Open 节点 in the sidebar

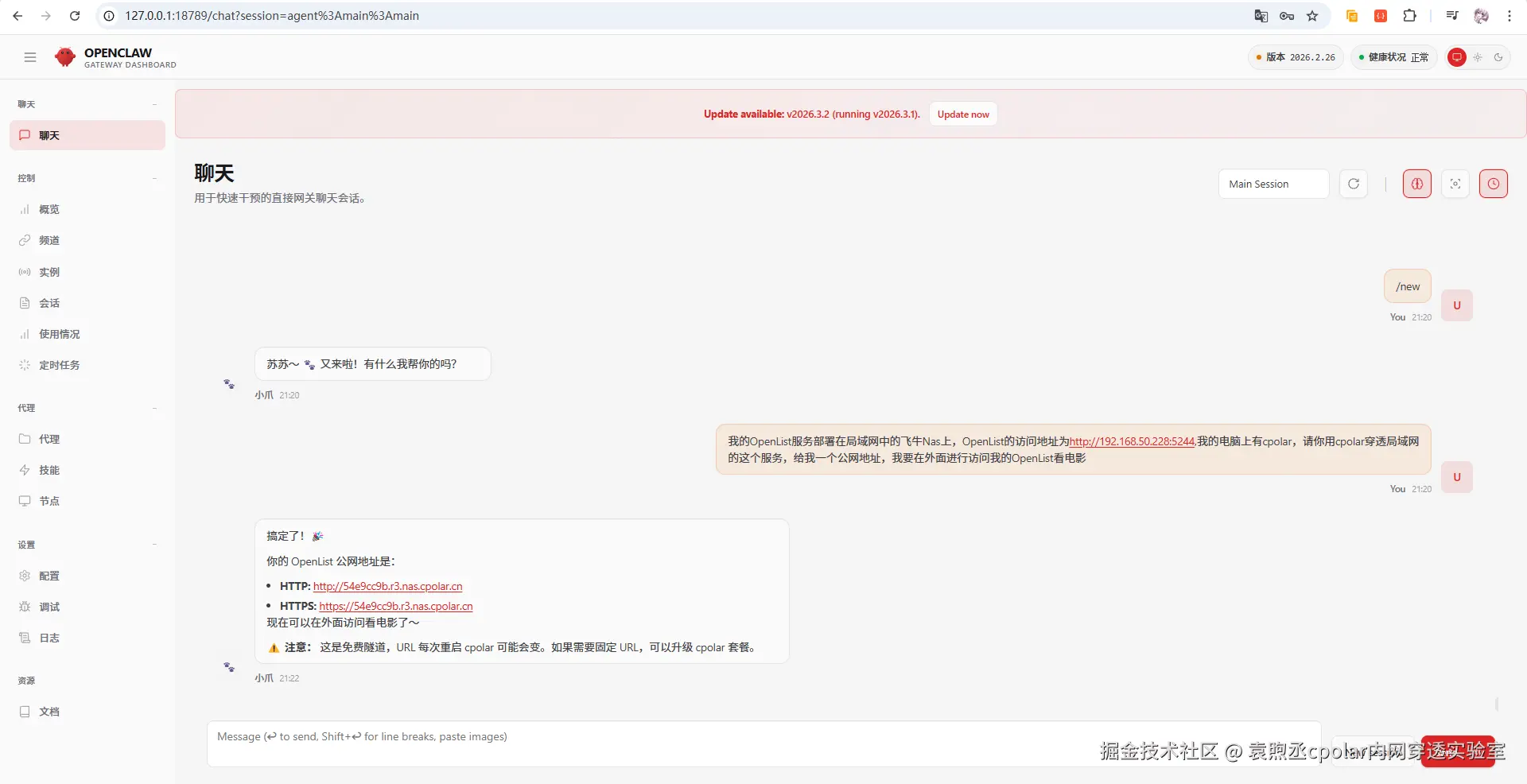point(87,501)
